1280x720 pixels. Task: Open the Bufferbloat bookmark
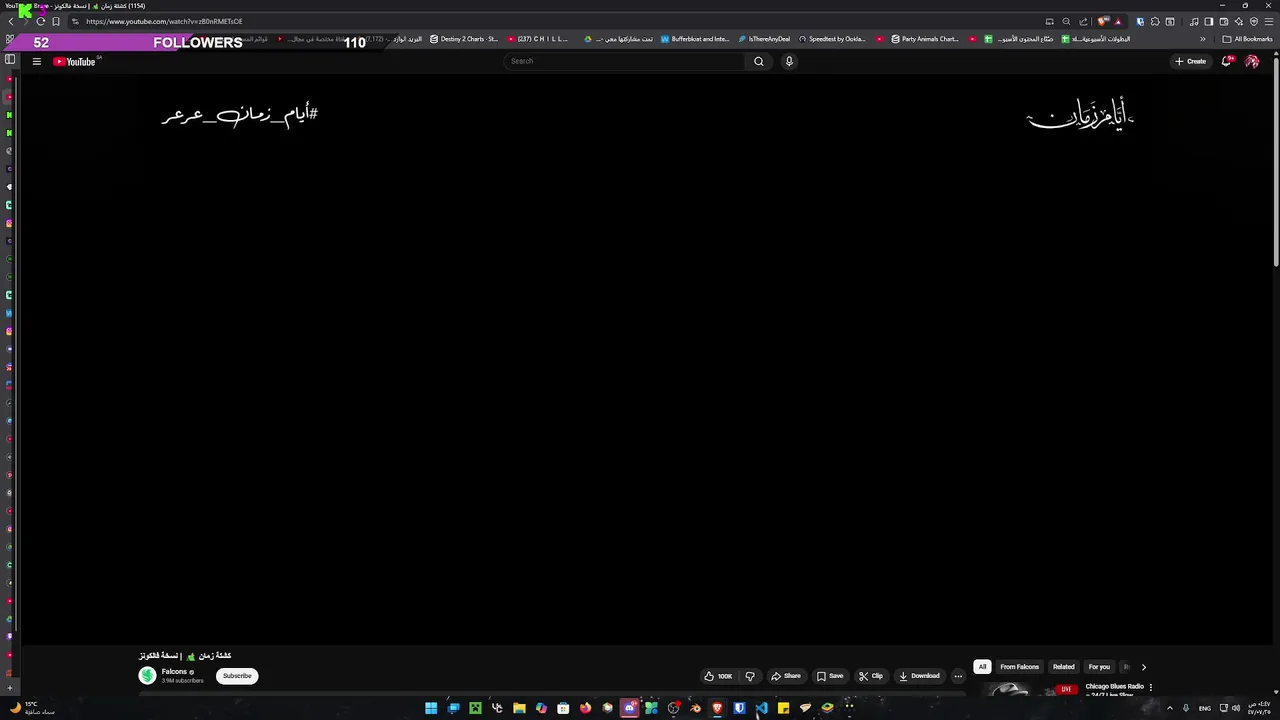(695, 39)
